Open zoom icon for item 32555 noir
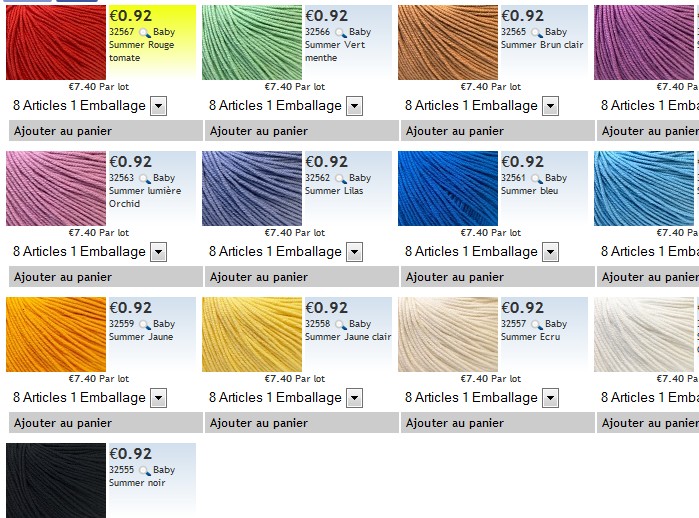Screen dimensions: 699x518 (144, 470)
